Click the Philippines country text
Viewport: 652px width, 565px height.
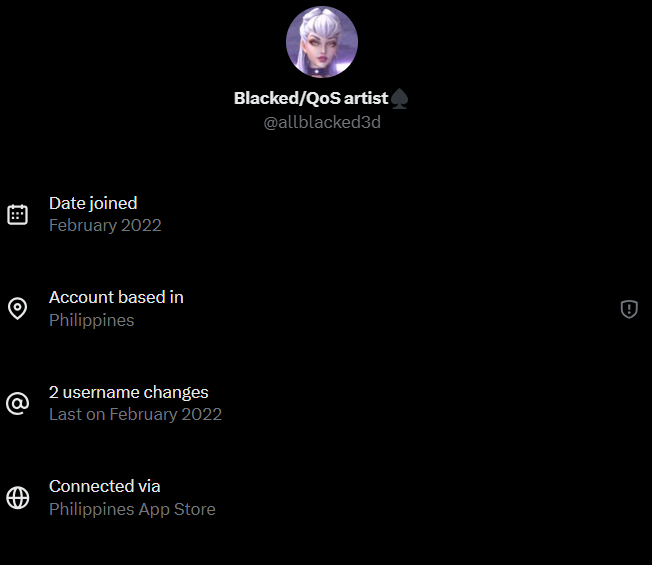tap(91, 320)
